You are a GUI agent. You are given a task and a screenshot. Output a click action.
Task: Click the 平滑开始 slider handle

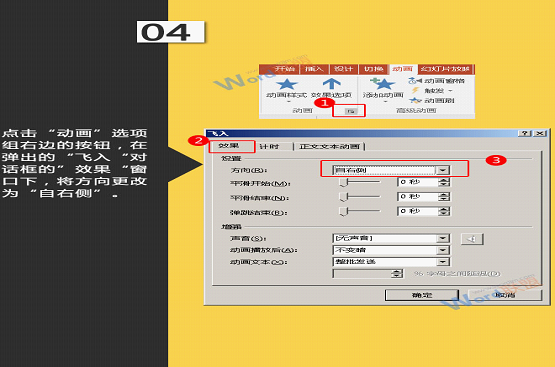point(343,183)
